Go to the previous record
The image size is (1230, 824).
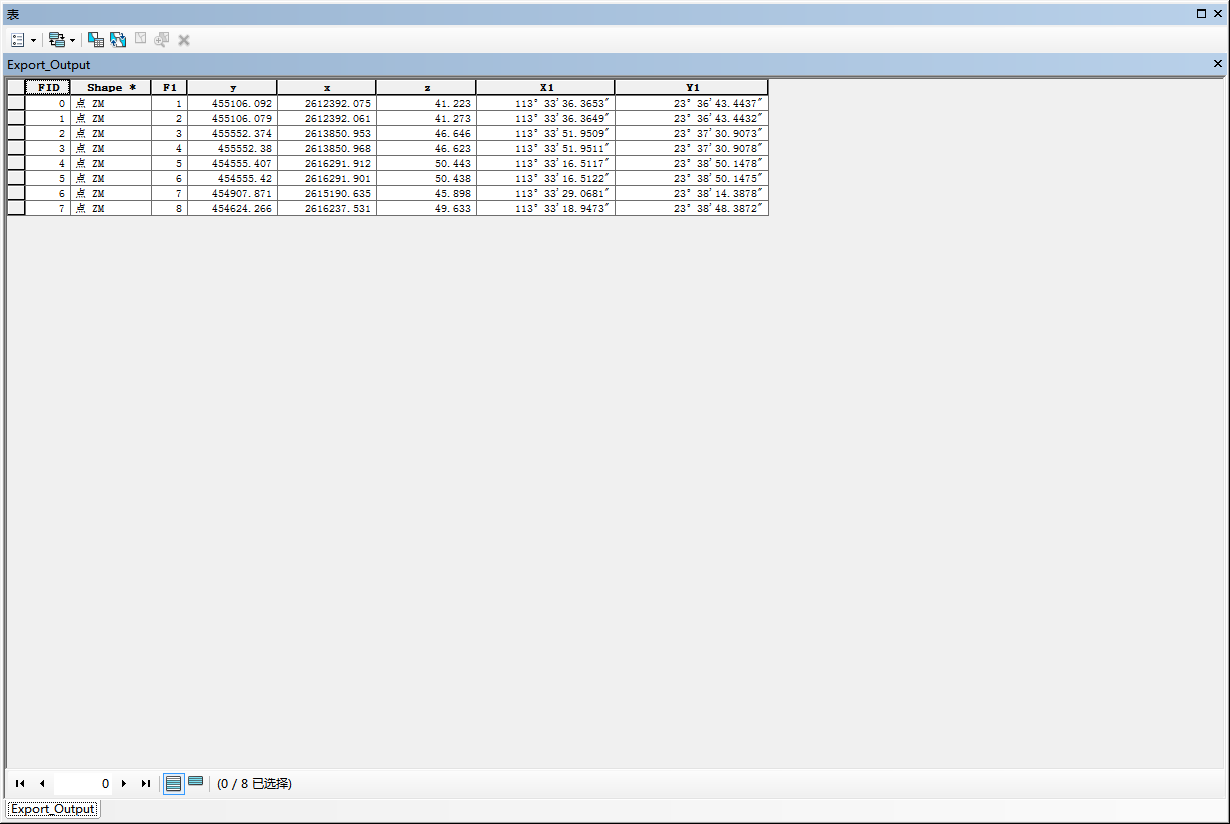point(42,784)
